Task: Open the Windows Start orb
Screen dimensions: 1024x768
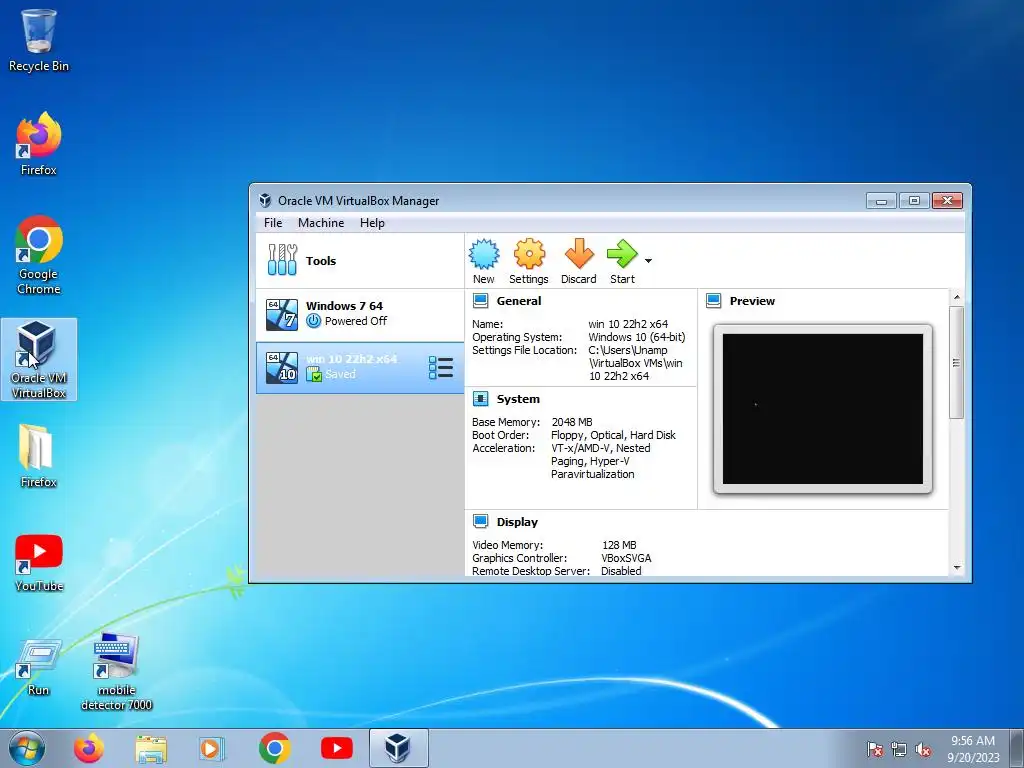Action: 27,748
